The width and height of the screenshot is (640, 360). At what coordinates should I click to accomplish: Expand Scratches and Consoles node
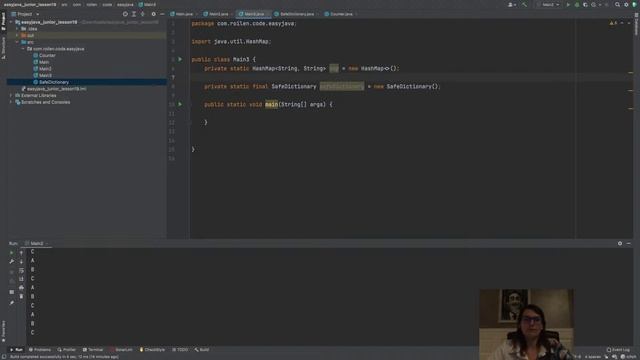pos(11,102)
